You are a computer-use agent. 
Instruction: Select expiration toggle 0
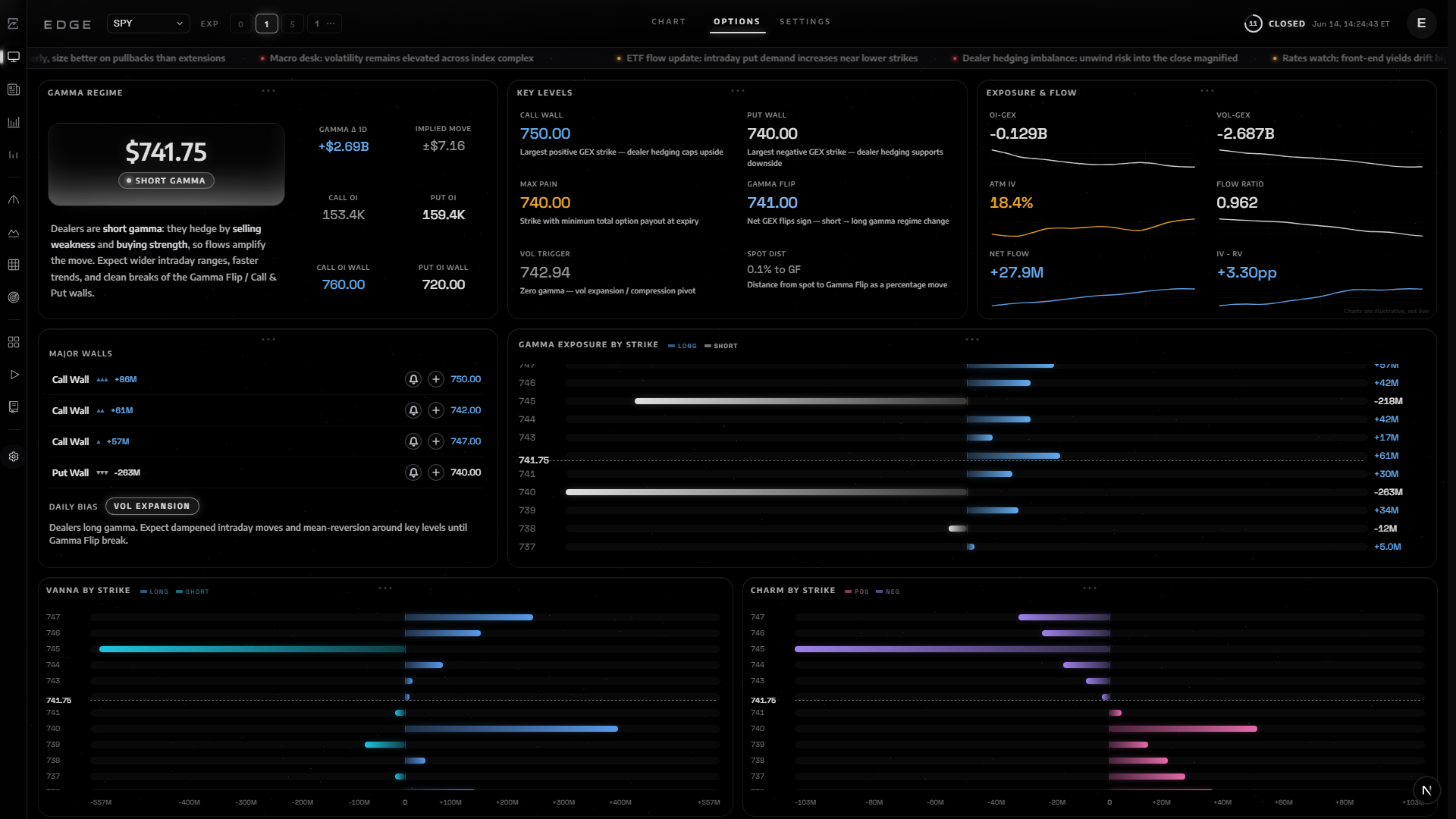click(x=240, y=24)
